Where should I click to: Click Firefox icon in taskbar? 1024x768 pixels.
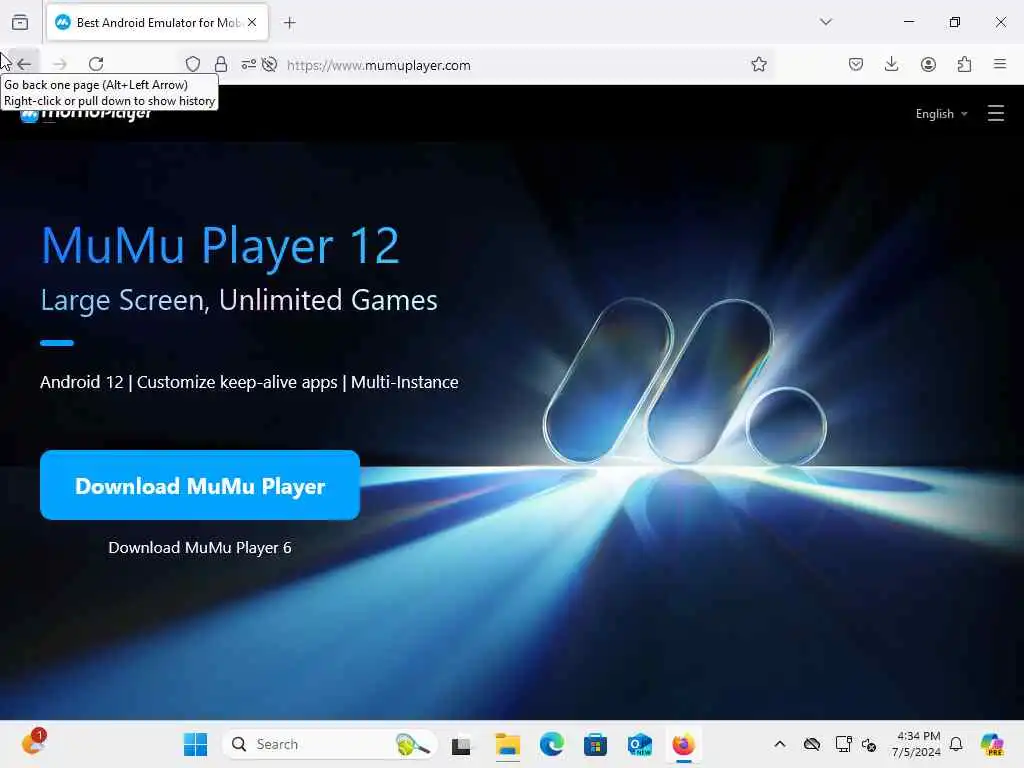(x=684, y=744)
